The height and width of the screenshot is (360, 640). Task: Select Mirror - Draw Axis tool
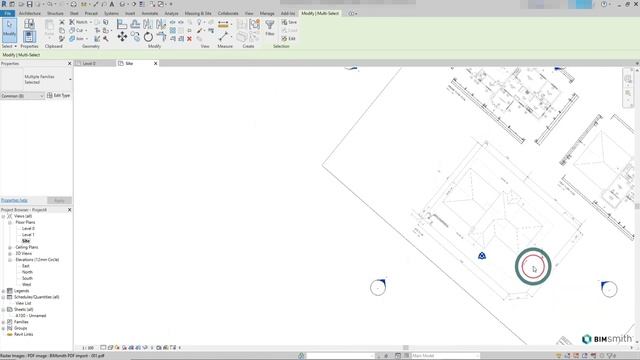click(161, 24)
